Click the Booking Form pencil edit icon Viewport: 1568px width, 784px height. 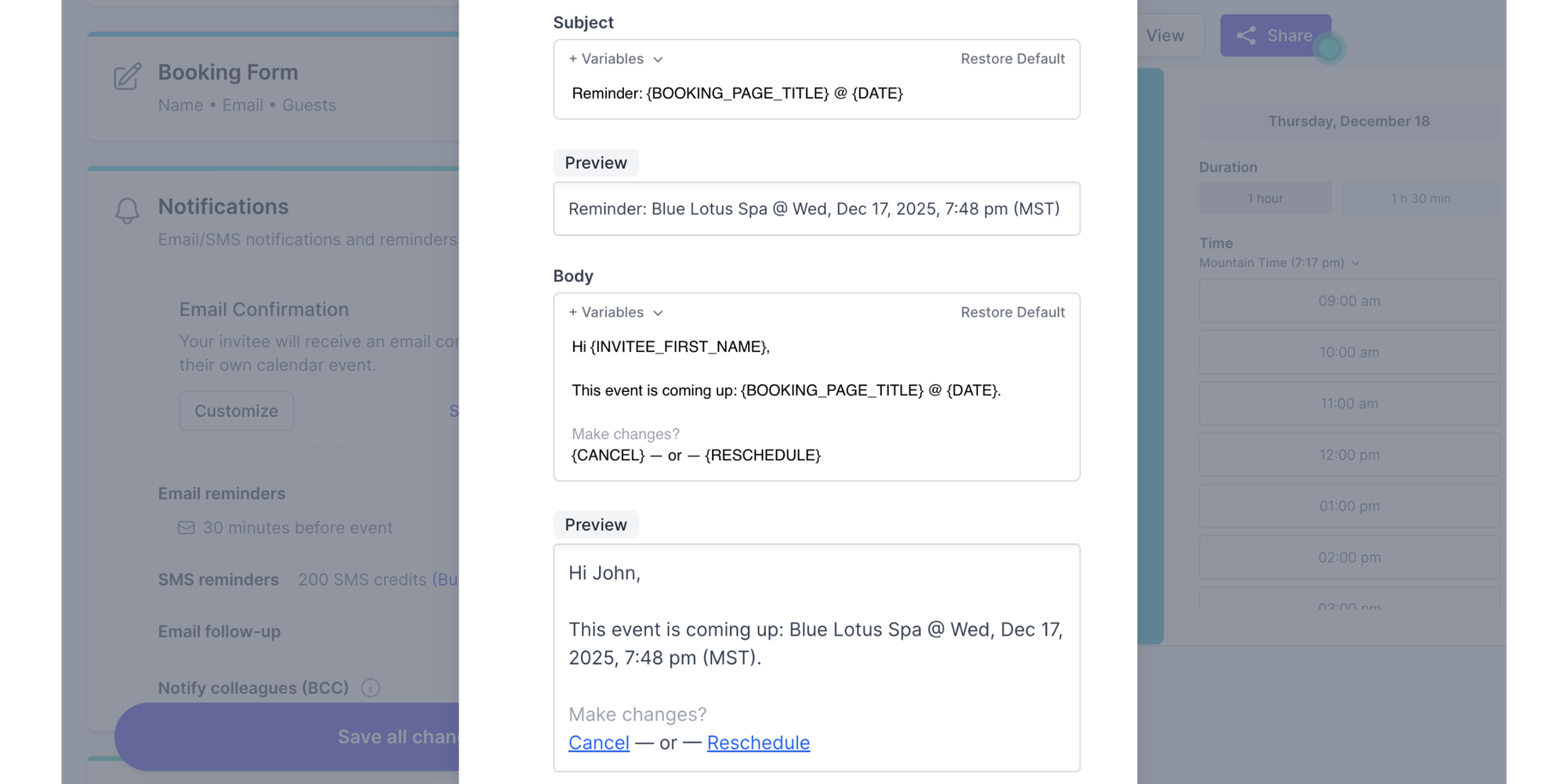(128, 77)
